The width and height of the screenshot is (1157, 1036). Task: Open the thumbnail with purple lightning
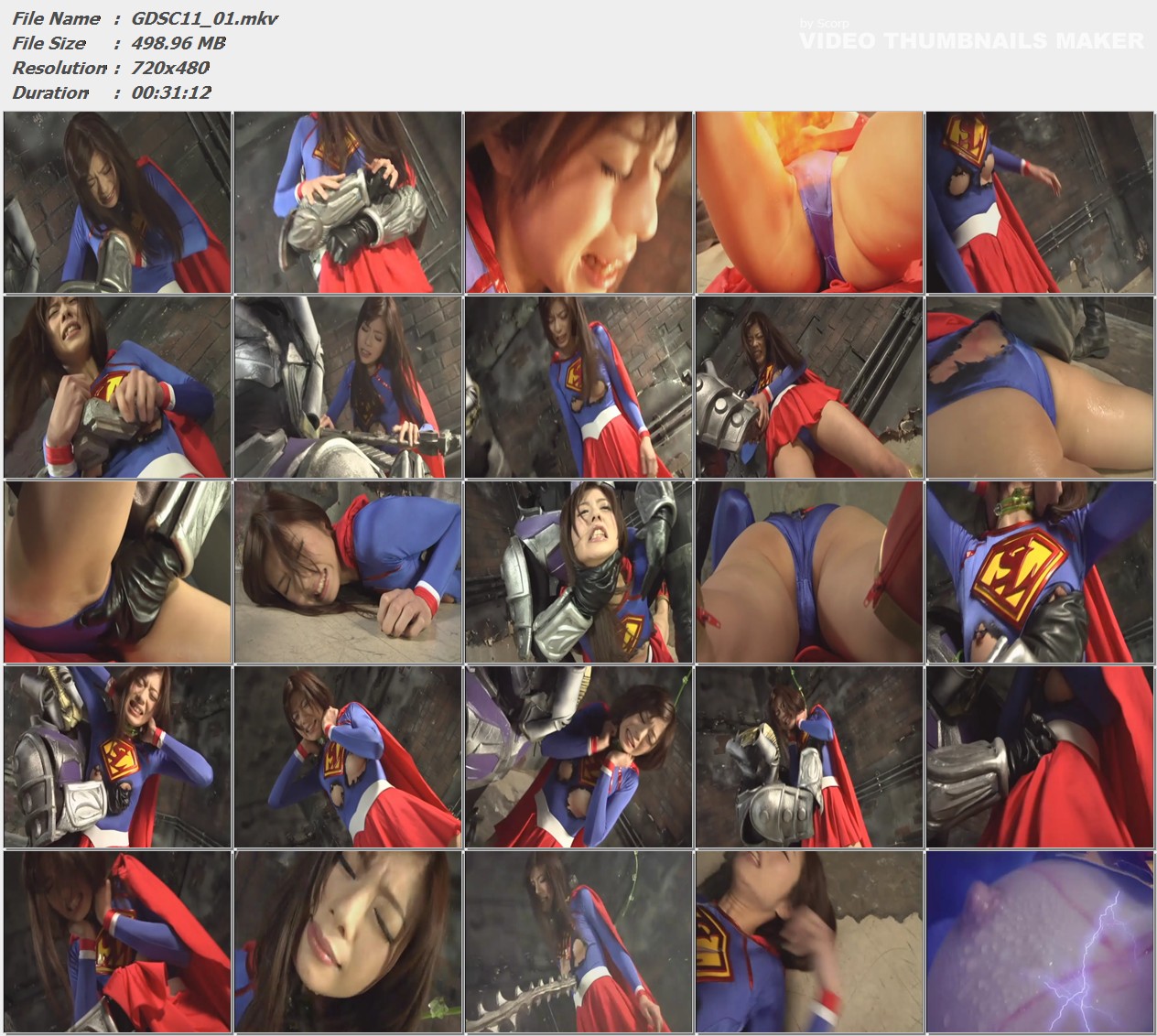pos(1040,941)
